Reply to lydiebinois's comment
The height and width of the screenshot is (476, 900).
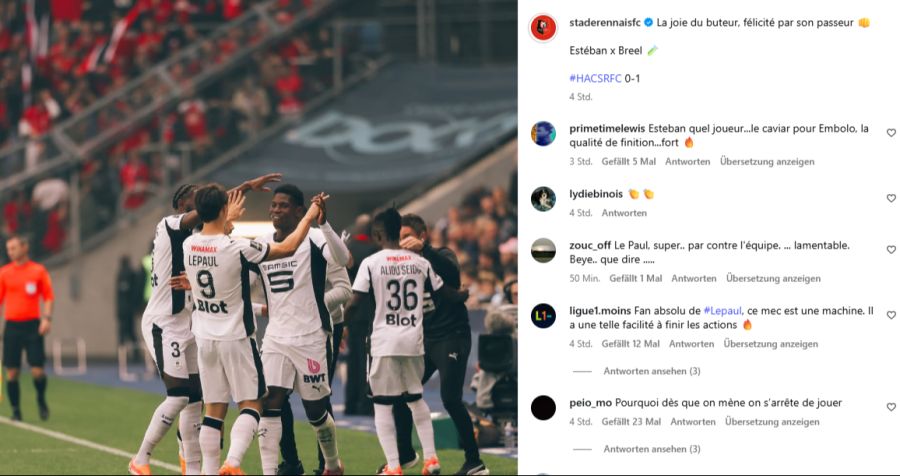click(624, 213)
